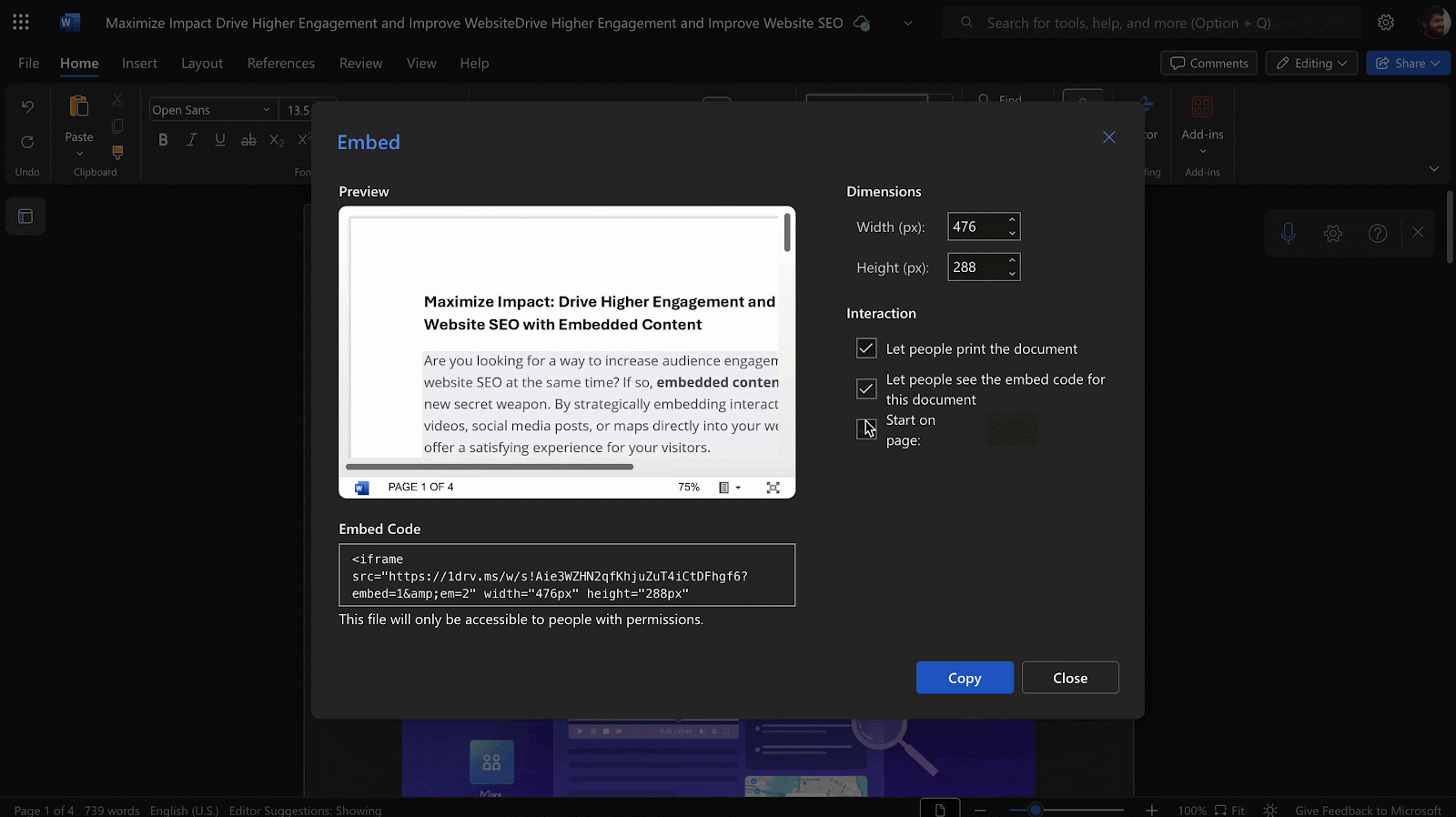This screenshot has height=817, width=1456.
Task: Click the Paste clipboard icon
Action: click(79, 106)
